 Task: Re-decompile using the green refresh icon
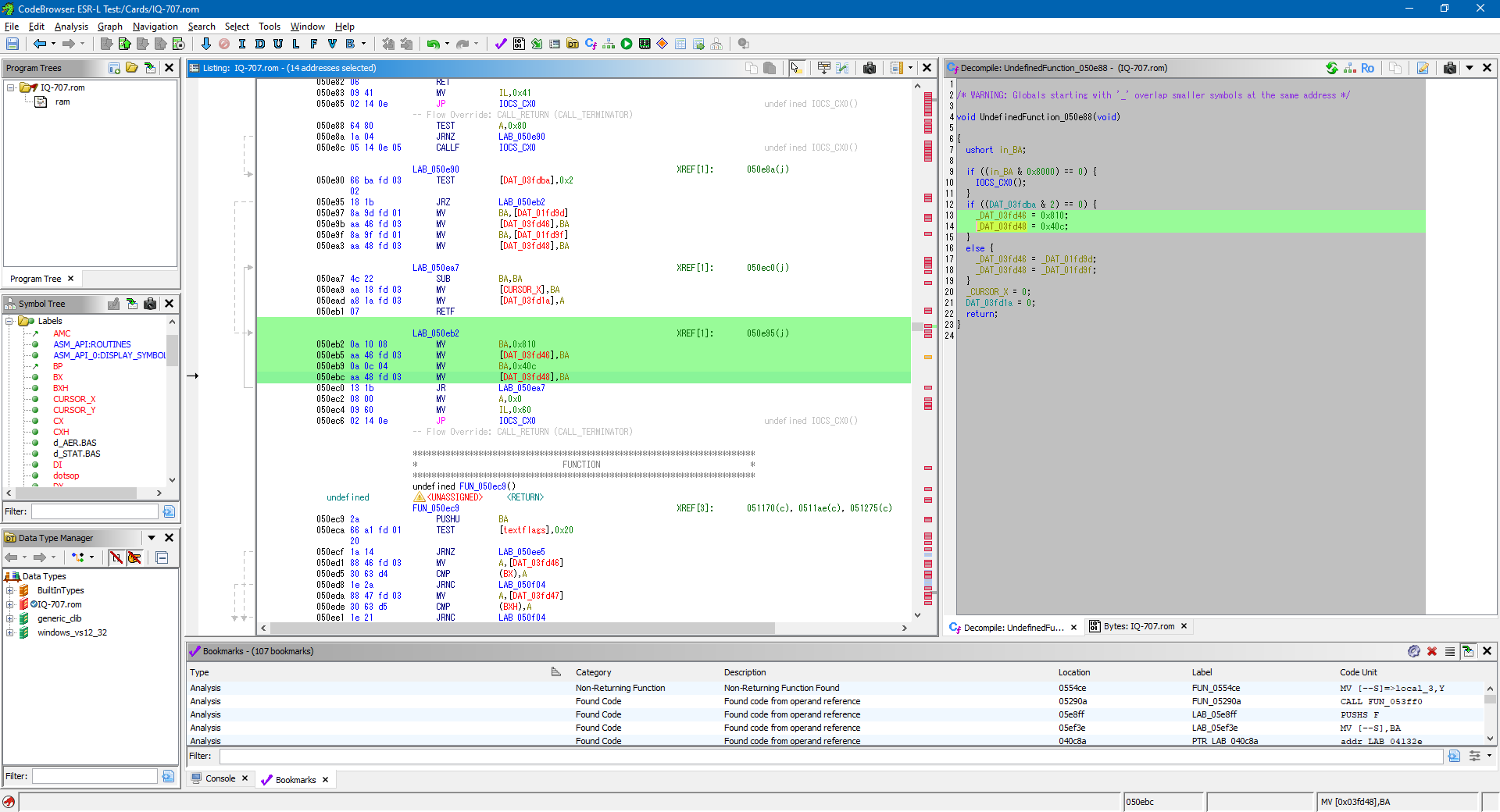pos(1331,68)
